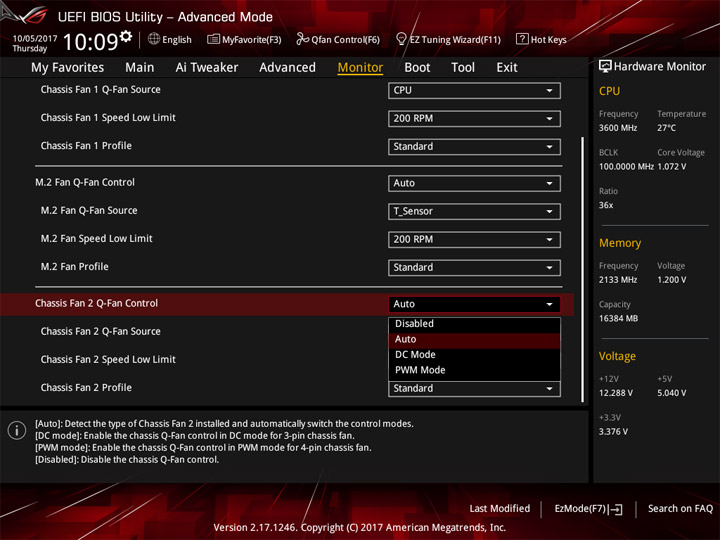
Task: Click Last Modified button
Action: [x=500, y=508]
